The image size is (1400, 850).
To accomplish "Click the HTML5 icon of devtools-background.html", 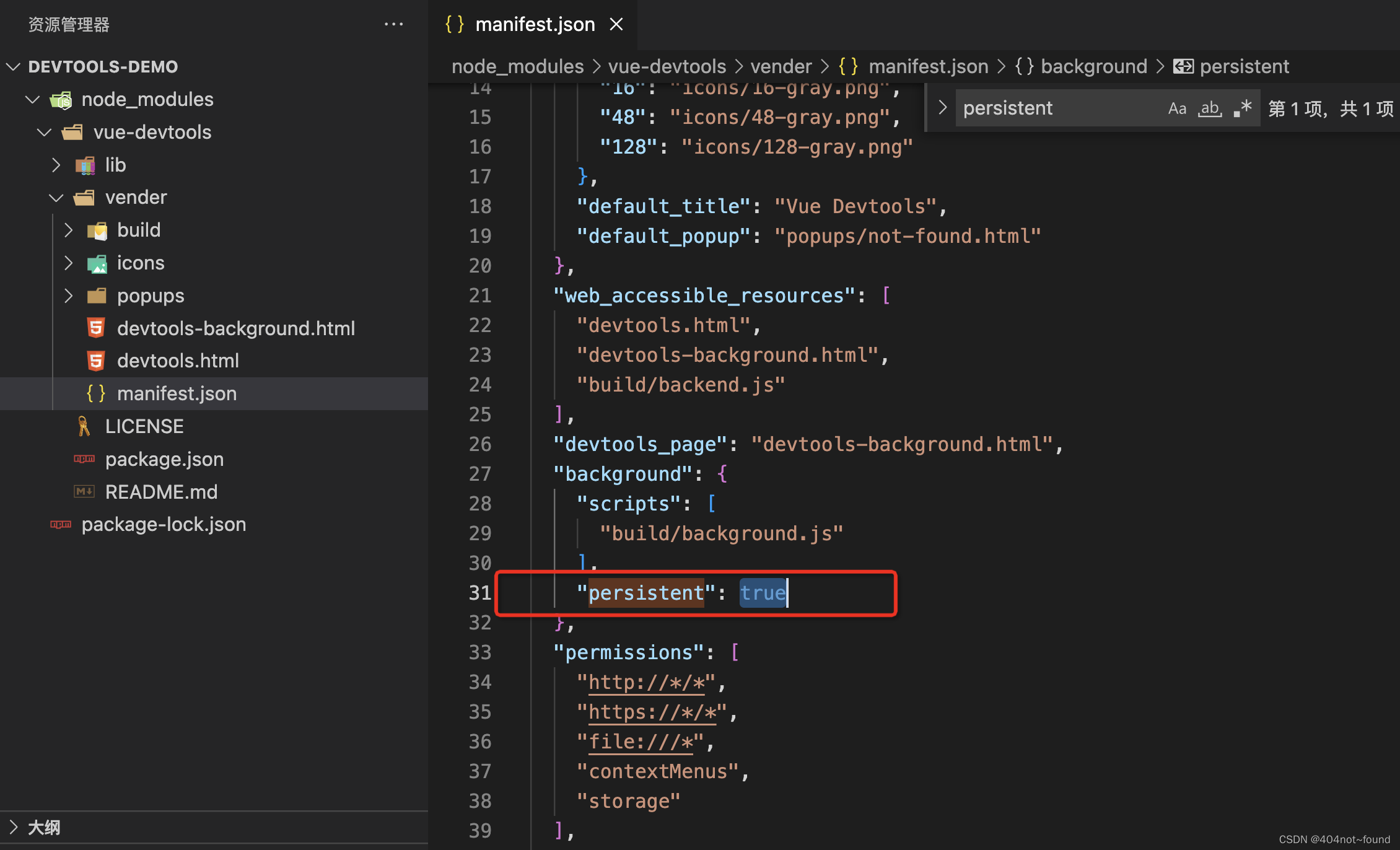I will pos(96,328).
